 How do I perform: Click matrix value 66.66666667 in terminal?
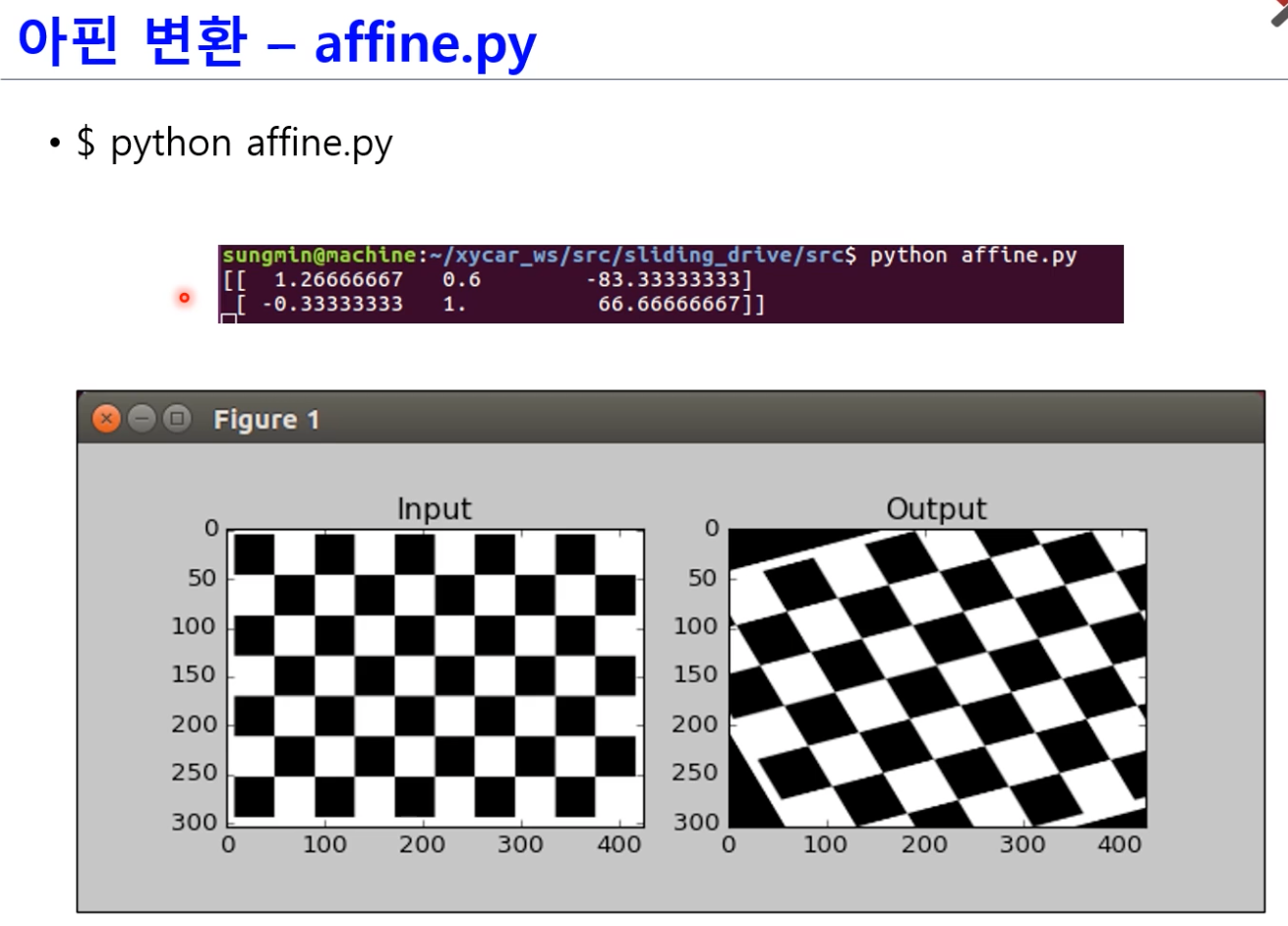coord(669,304)
